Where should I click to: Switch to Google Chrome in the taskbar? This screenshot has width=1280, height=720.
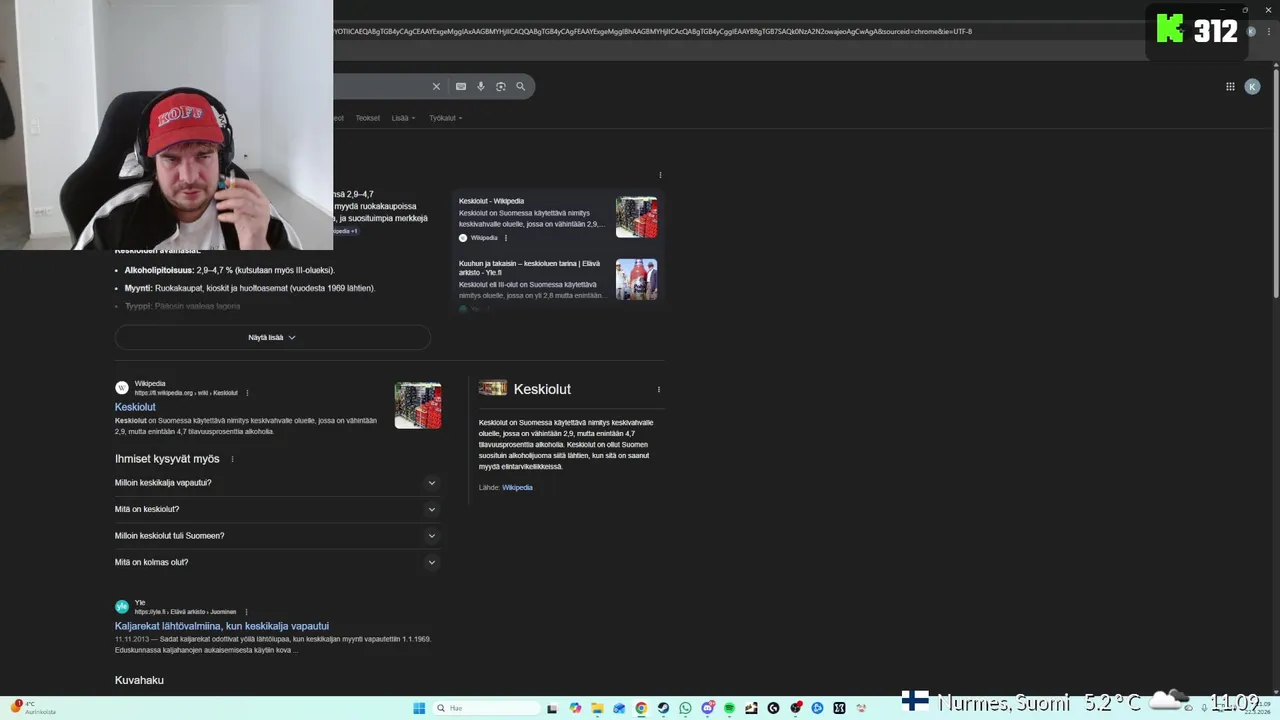(641, 708)
